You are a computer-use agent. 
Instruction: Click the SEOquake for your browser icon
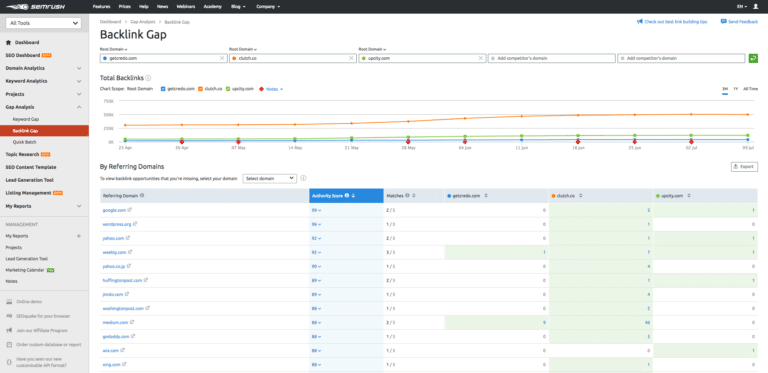point(9,316)
